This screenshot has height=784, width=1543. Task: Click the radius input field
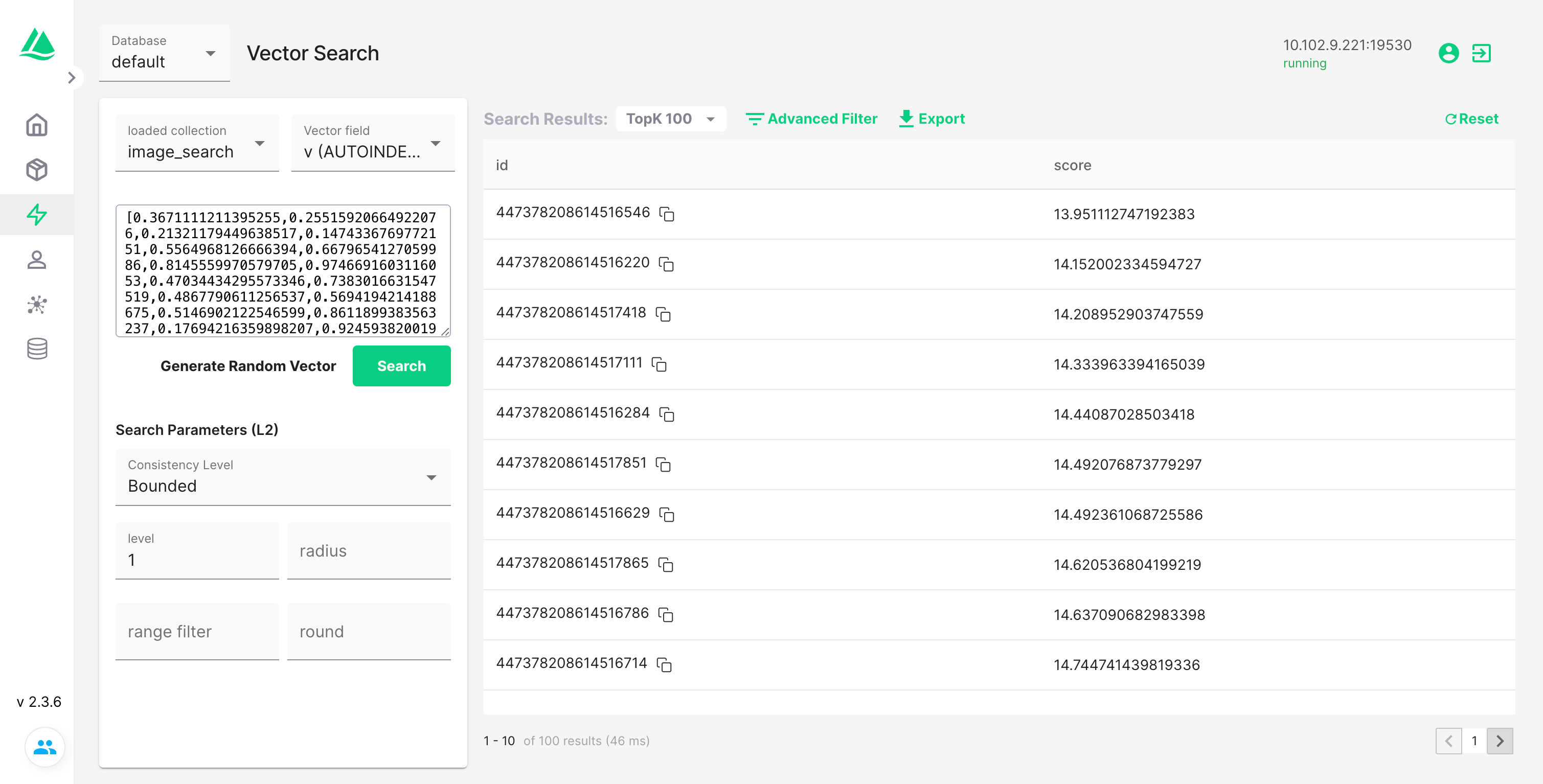point(369,551)
